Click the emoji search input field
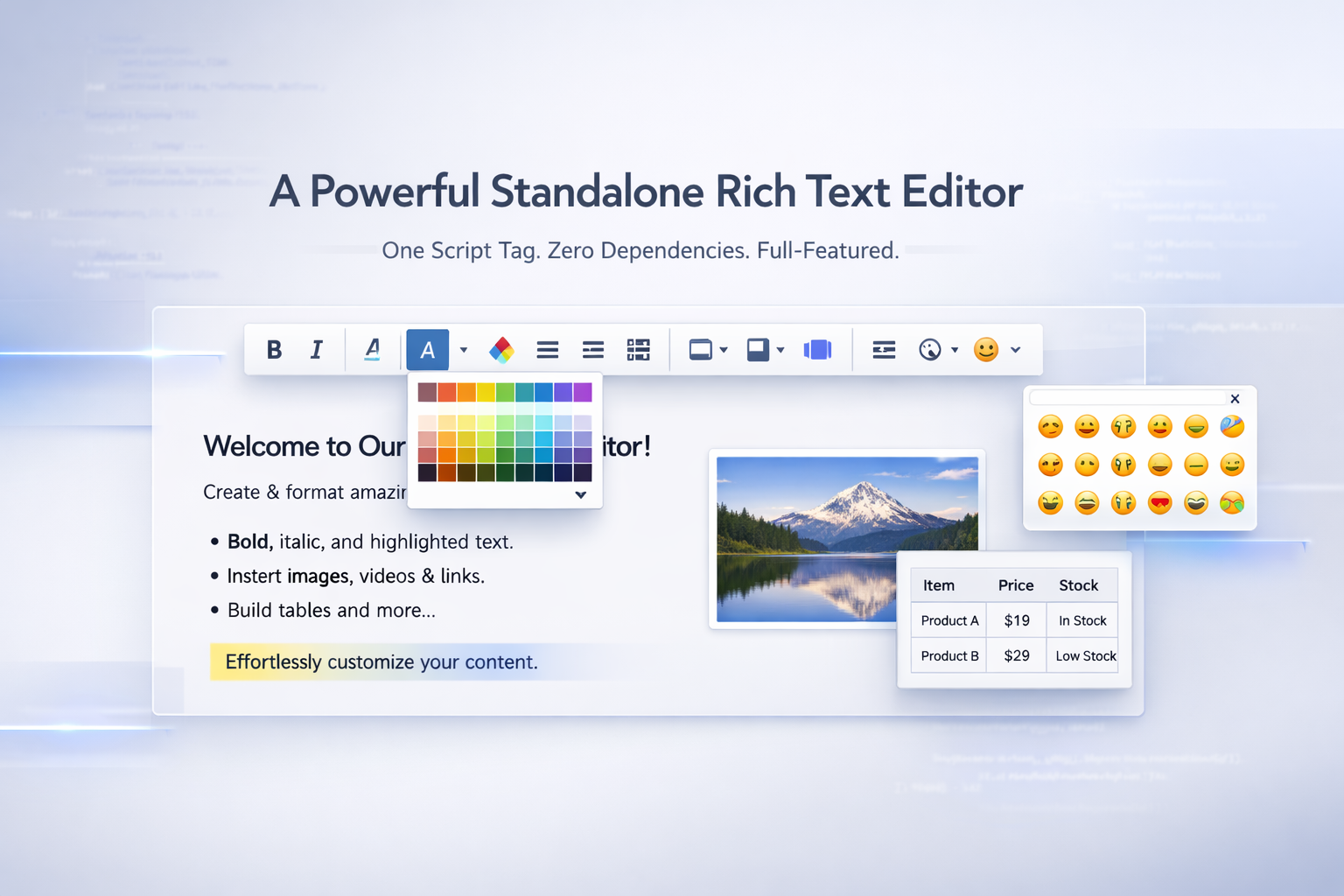This screenshot has width=1344, height=896. 1129,398
